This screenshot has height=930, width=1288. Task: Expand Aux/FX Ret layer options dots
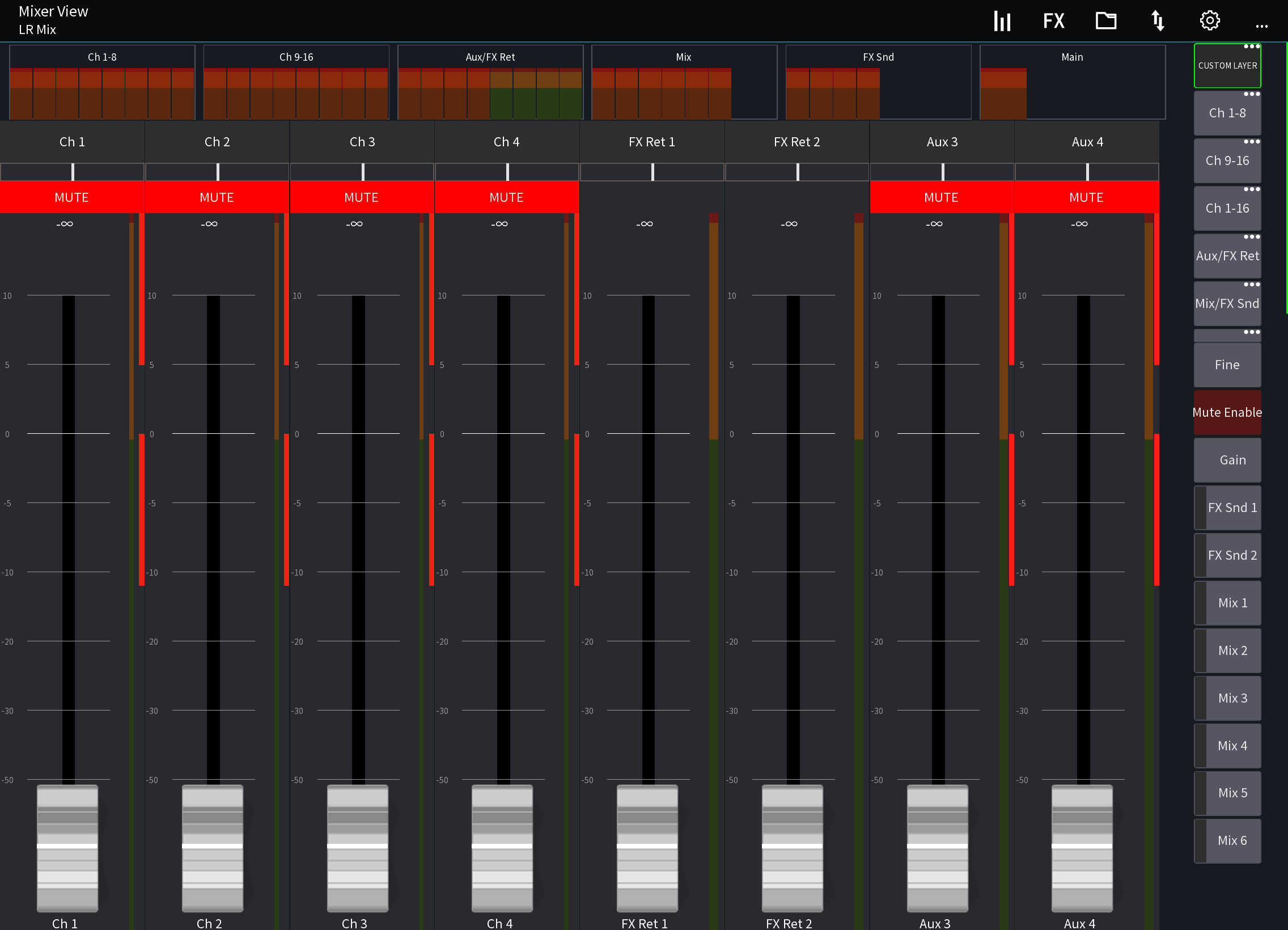pyautogui.click(x=1252, y=237)
